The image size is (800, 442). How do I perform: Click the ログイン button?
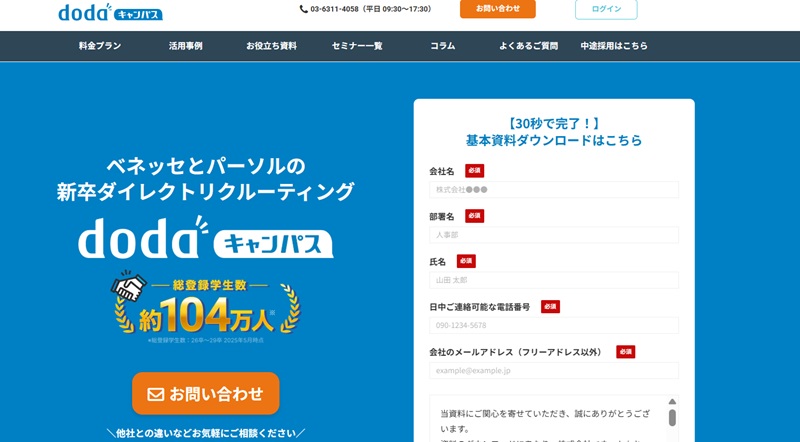click(606, 9)
